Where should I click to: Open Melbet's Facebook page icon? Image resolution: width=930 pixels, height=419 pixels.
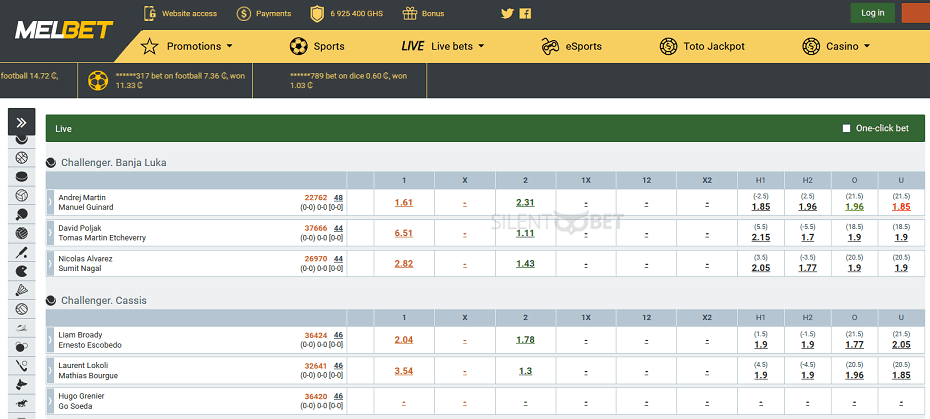(525, 13)
